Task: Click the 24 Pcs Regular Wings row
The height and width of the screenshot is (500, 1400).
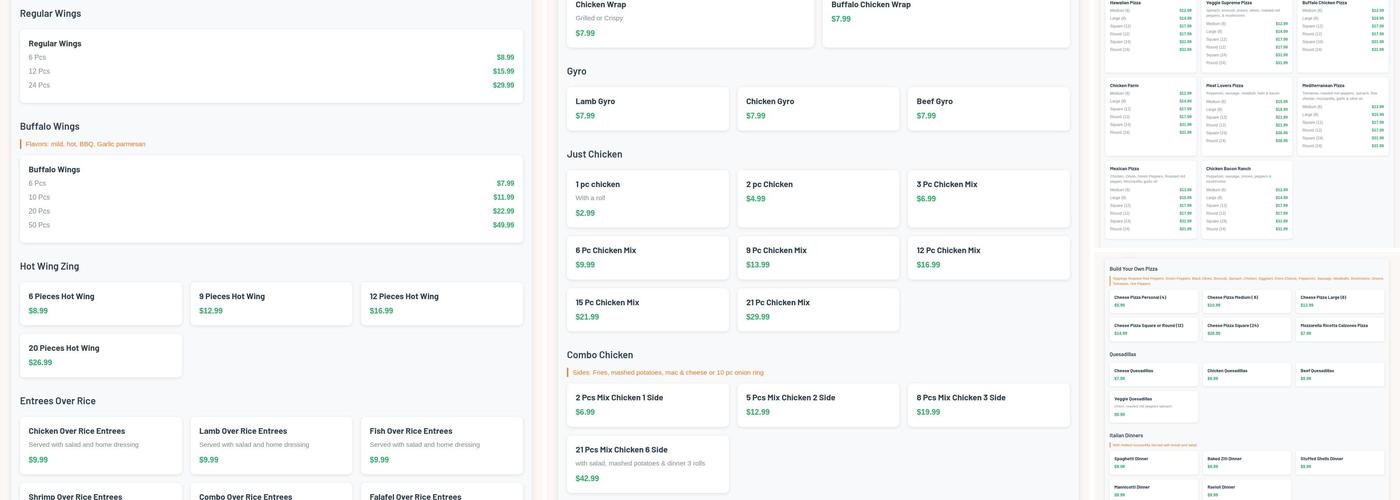Action: click(271, 85)
